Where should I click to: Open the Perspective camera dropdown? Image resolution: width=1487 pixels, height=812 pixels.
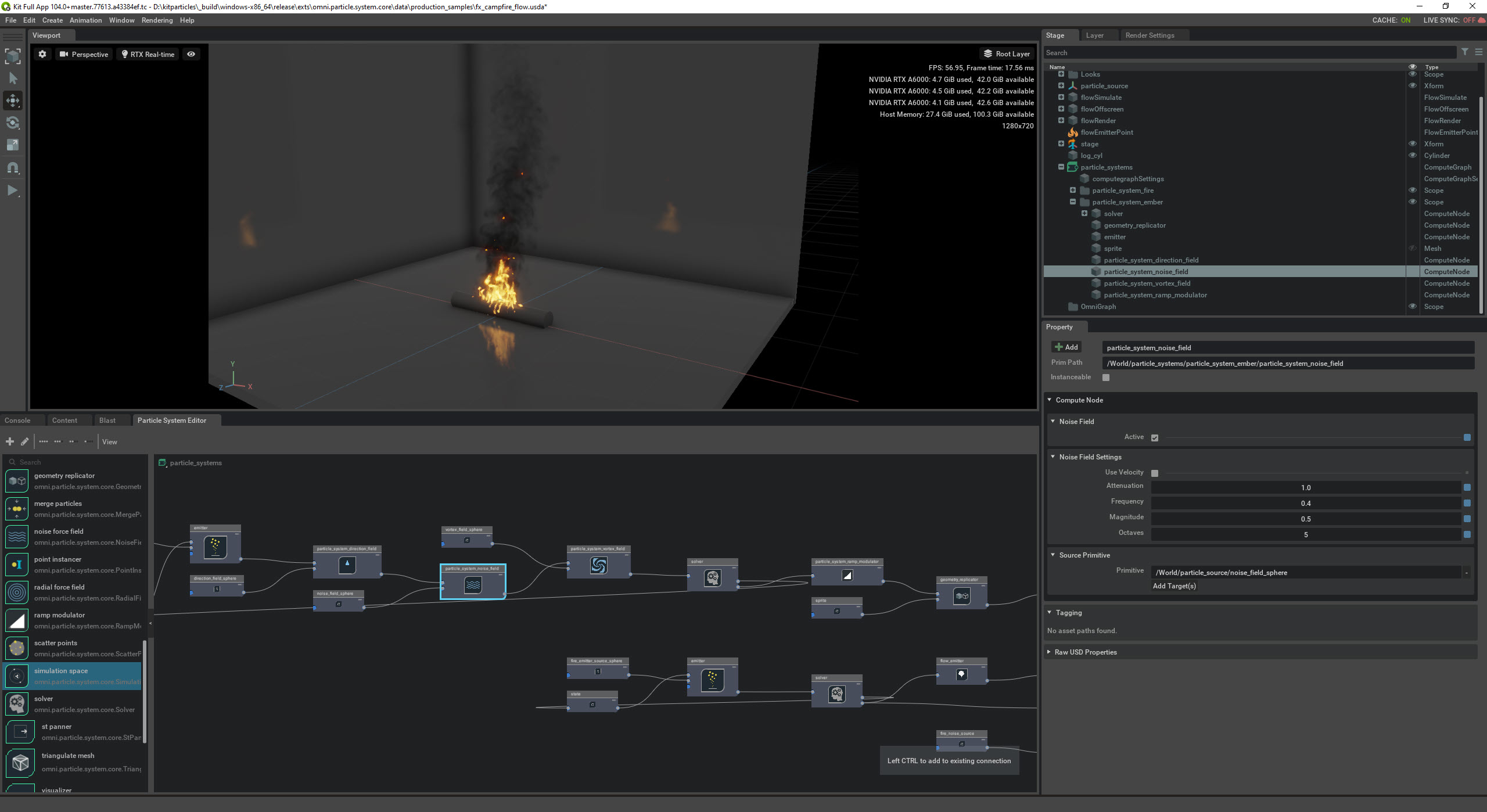coord(84,54)
